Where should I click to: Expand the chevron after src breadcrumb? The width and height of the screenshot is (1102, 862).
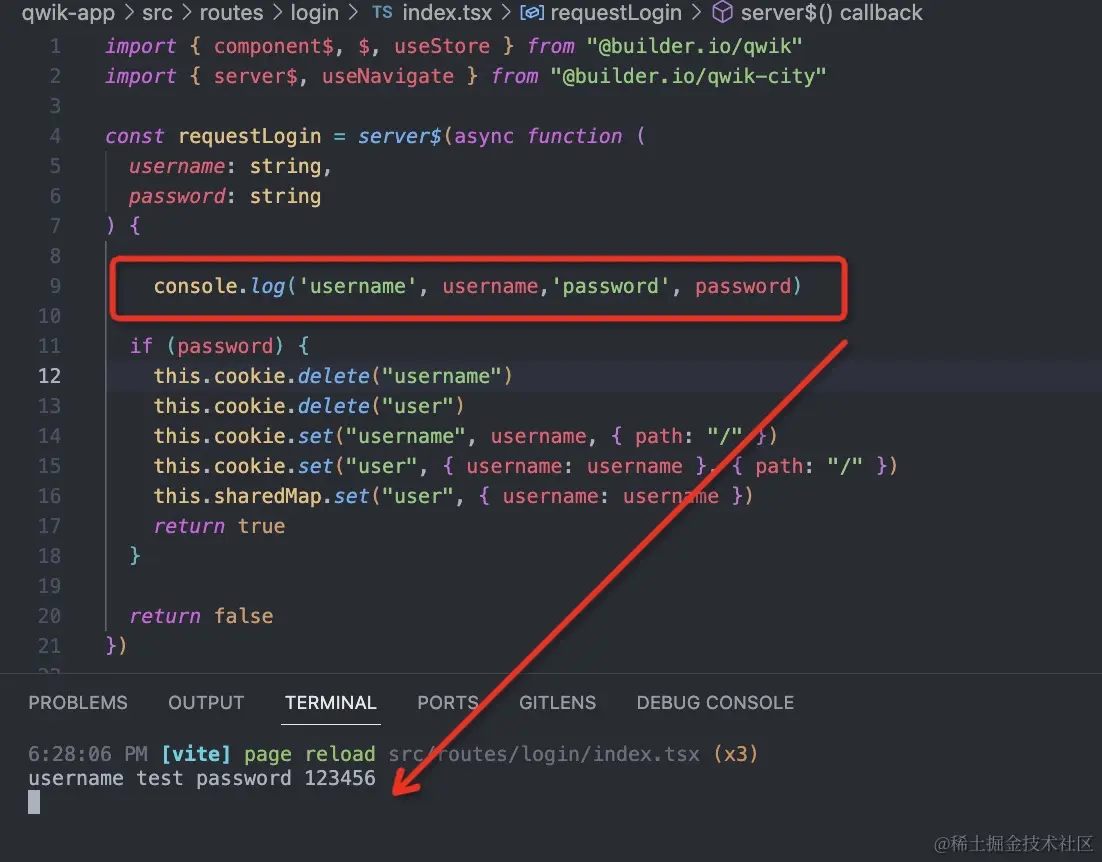pos(186,13)
